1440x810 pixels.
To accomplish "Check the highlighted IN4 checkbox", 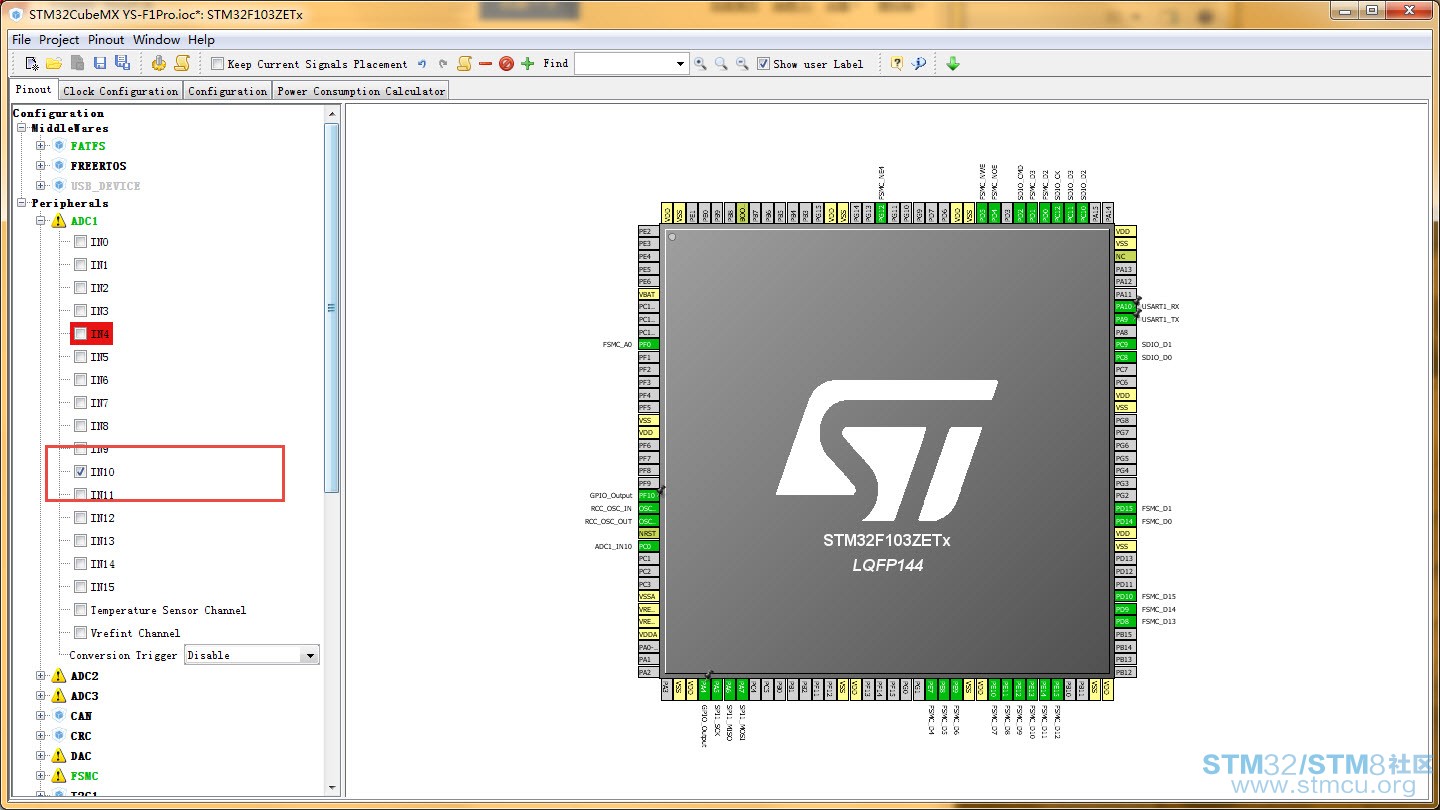I will [80, 334].
